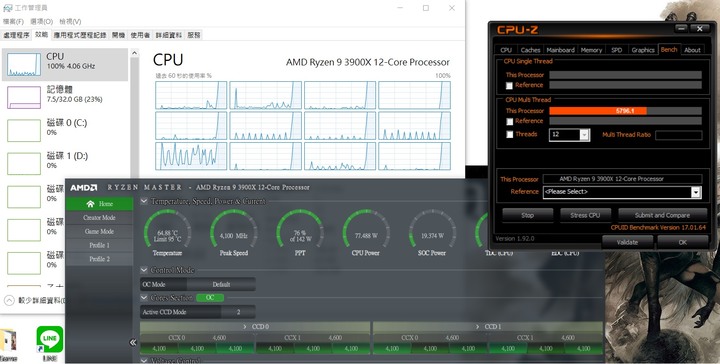
Task: Select OC Mode in Control Mode row
Action: click(x=163, y=285)
